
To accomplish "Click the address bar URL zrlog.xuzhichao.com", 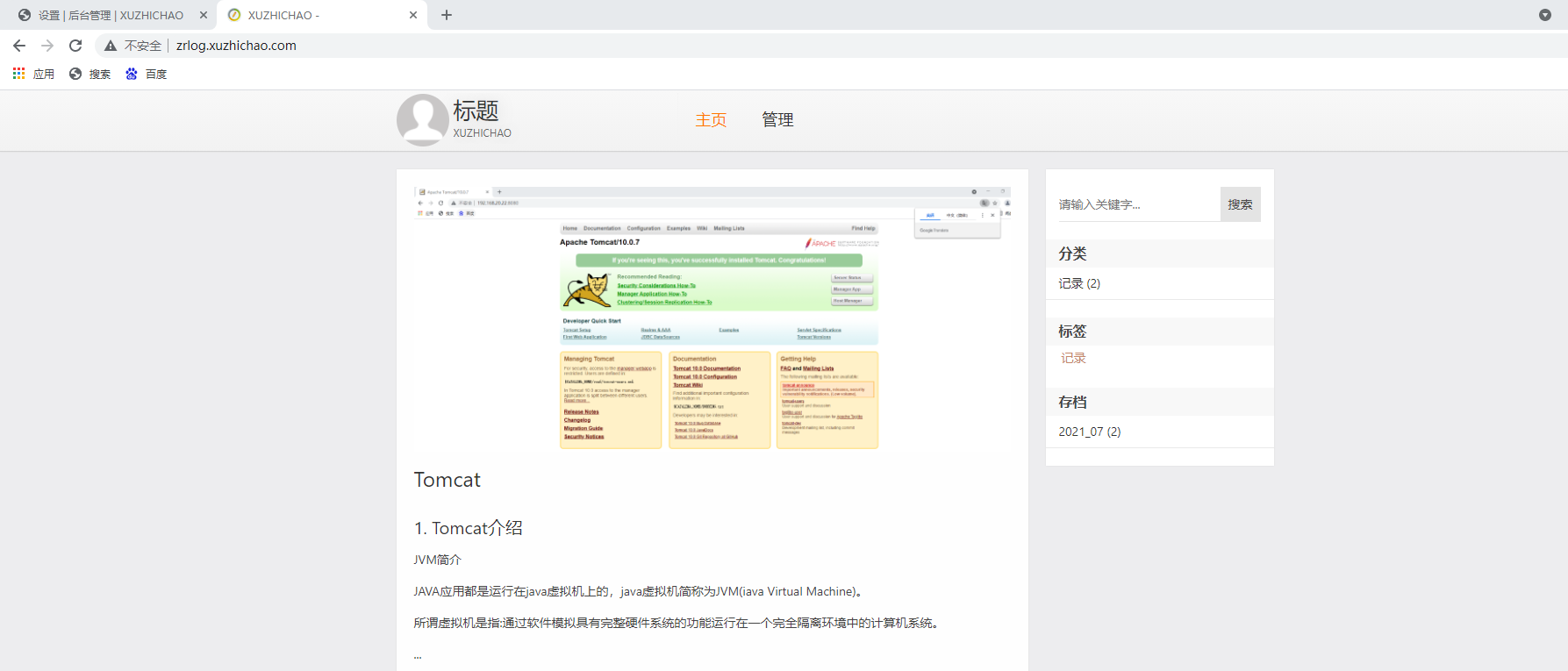I will pos(236,46).
